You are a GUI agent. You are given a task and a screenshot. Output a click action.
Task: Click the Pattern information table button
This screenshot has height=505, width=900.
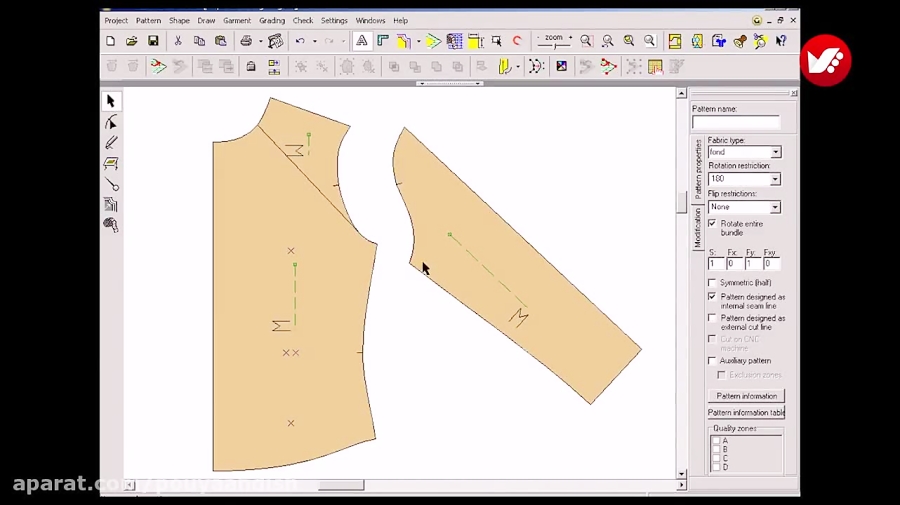pyautogui.click(x=746, y=413)
